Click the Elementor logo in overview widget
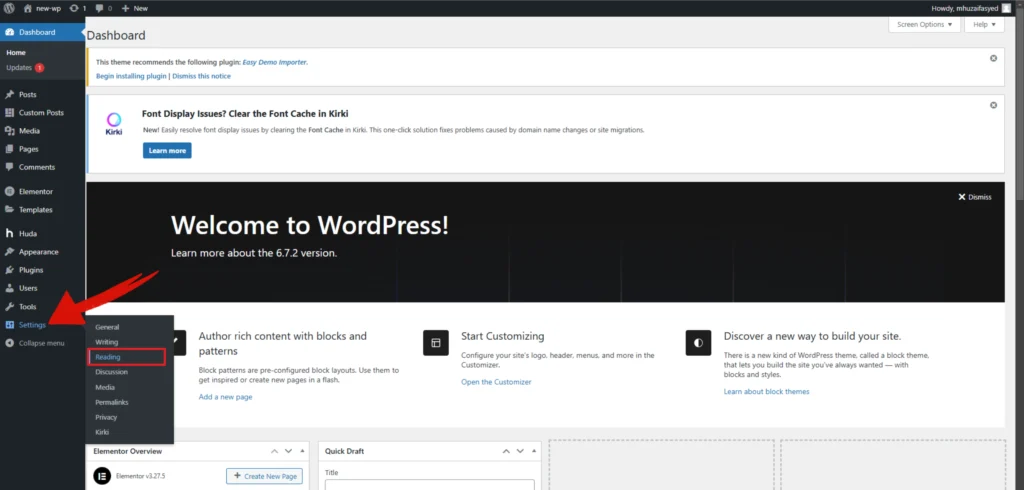1024x490 pixels. pyautogui.click(x=101, y=476)
